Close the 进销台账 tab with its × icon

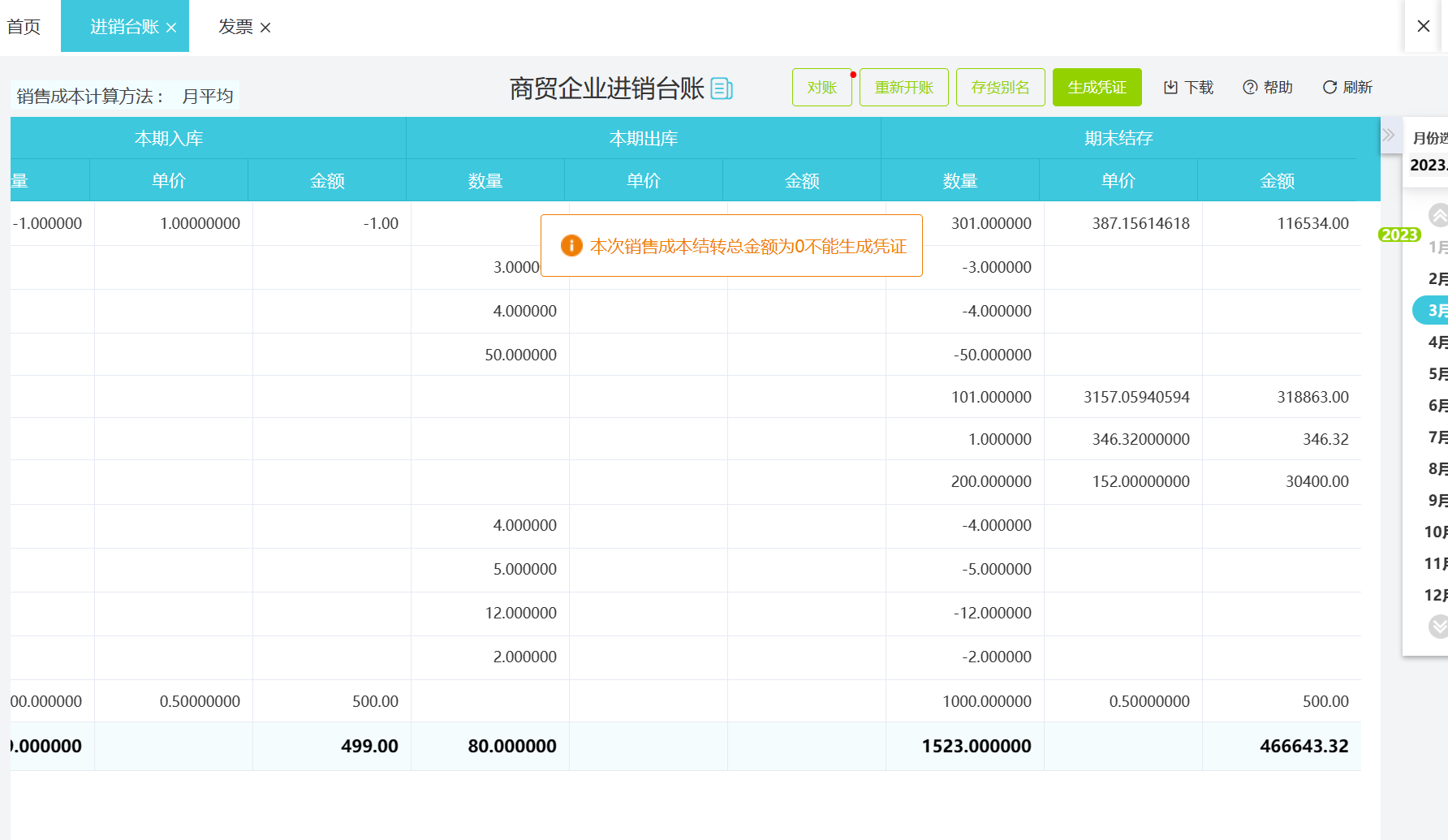point(170,26)
